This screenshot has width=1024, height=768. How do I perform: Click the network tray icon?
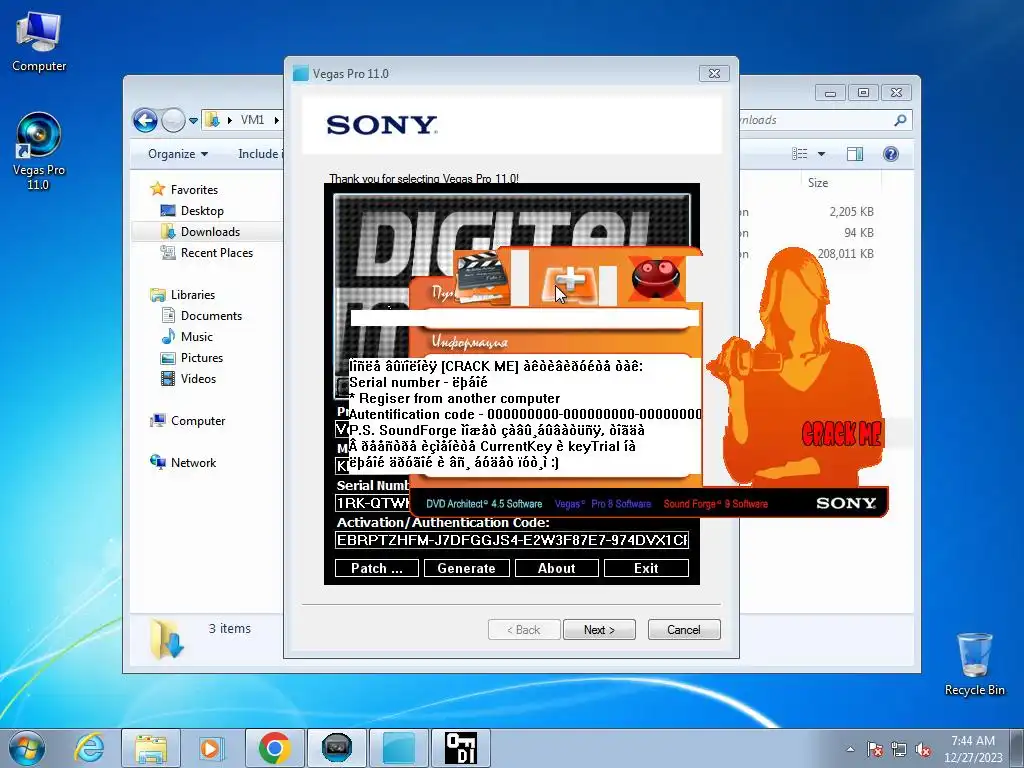point(899,749)
